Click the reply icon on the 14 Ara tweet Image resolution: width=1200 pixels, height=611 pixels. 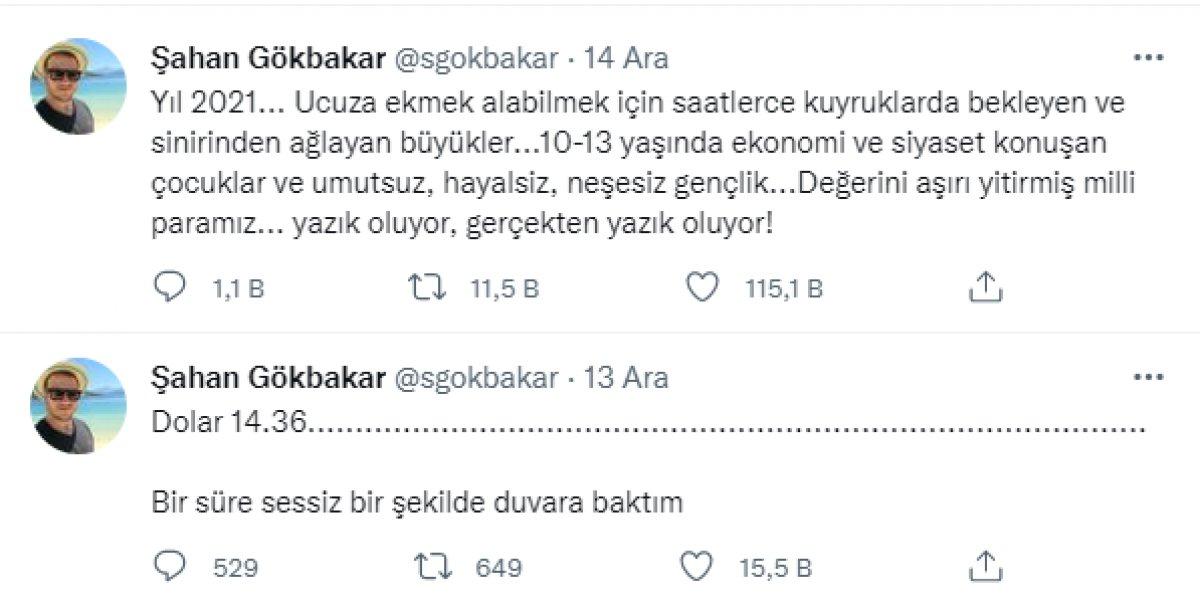pos(170,288)
